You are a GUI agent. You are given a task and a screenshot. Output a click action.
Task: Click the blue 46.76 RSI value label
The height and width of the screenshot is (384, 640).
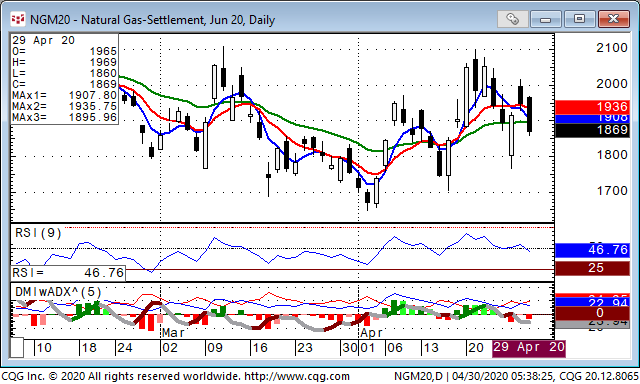click(x=592, y=250)
